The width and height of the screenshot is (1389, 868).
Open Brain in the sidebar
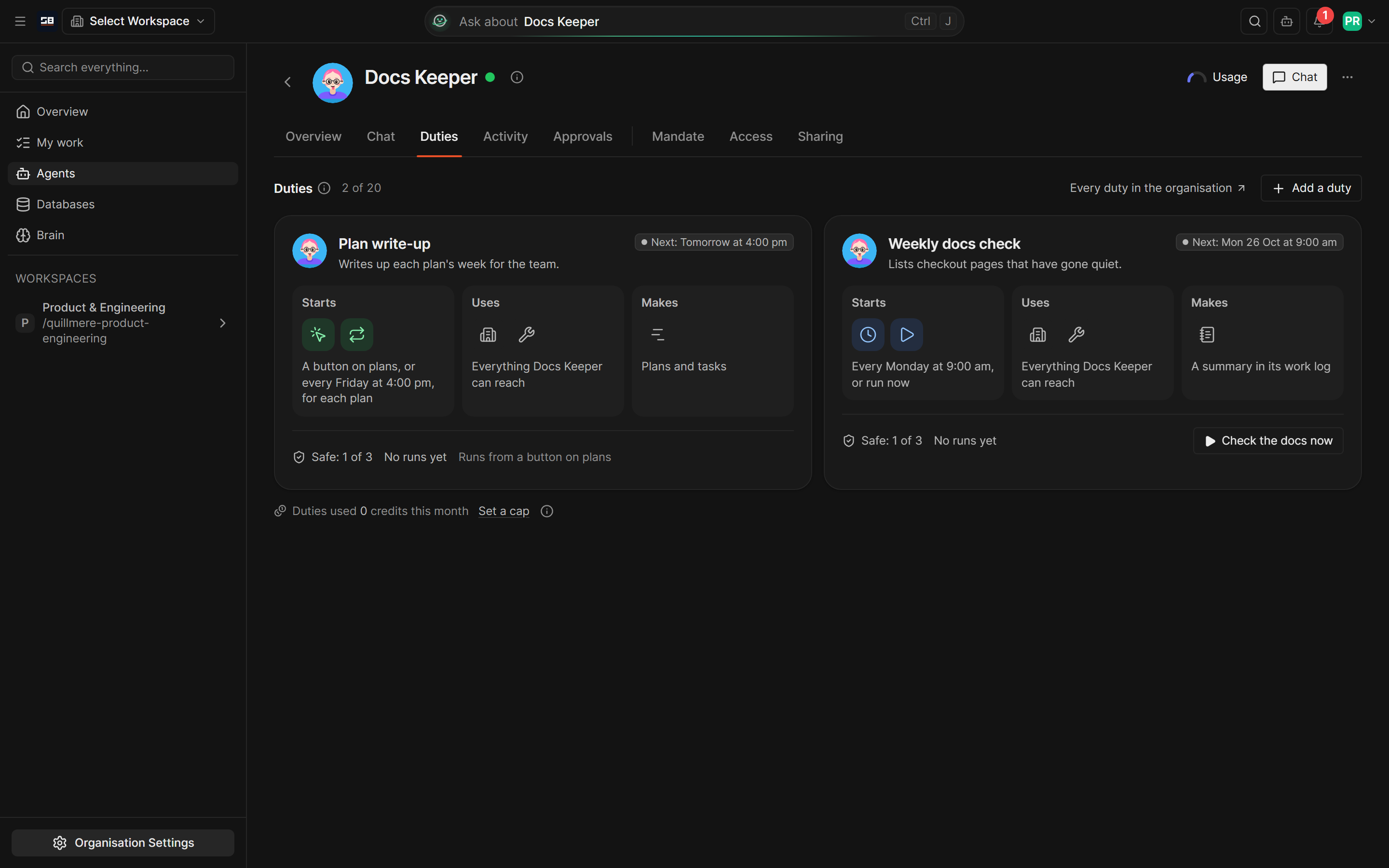(x=123, y=235)
